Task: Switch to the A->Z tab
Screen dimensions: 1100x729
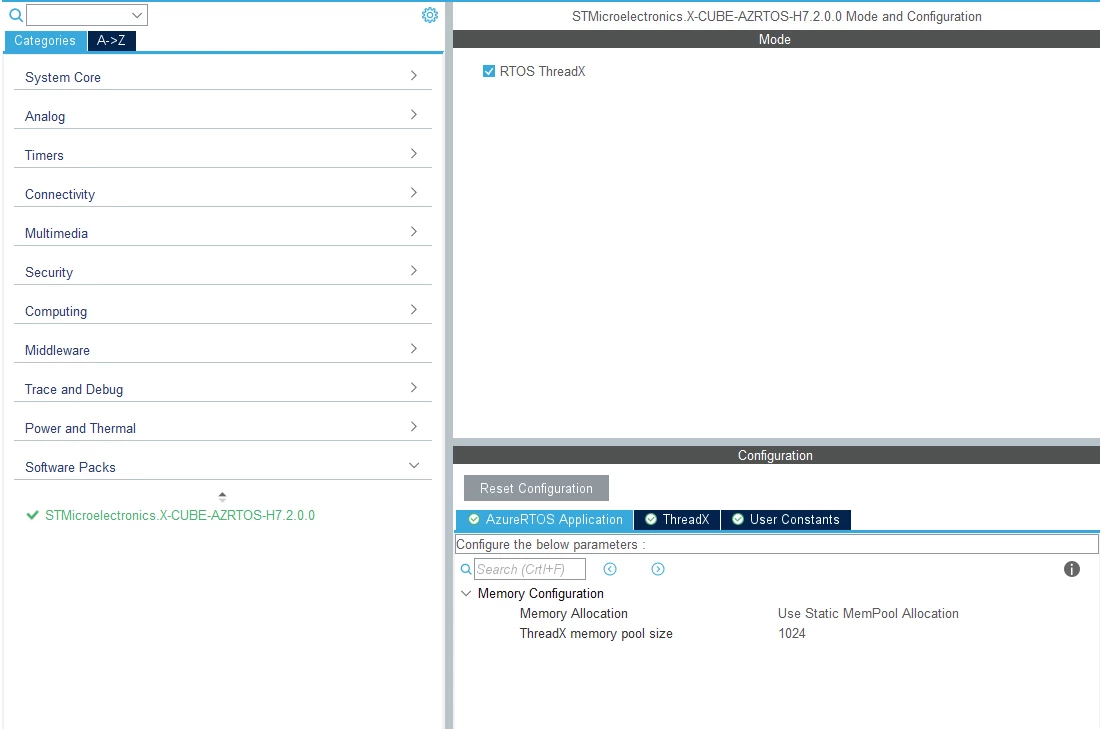Action: click(x=112, y=41)
